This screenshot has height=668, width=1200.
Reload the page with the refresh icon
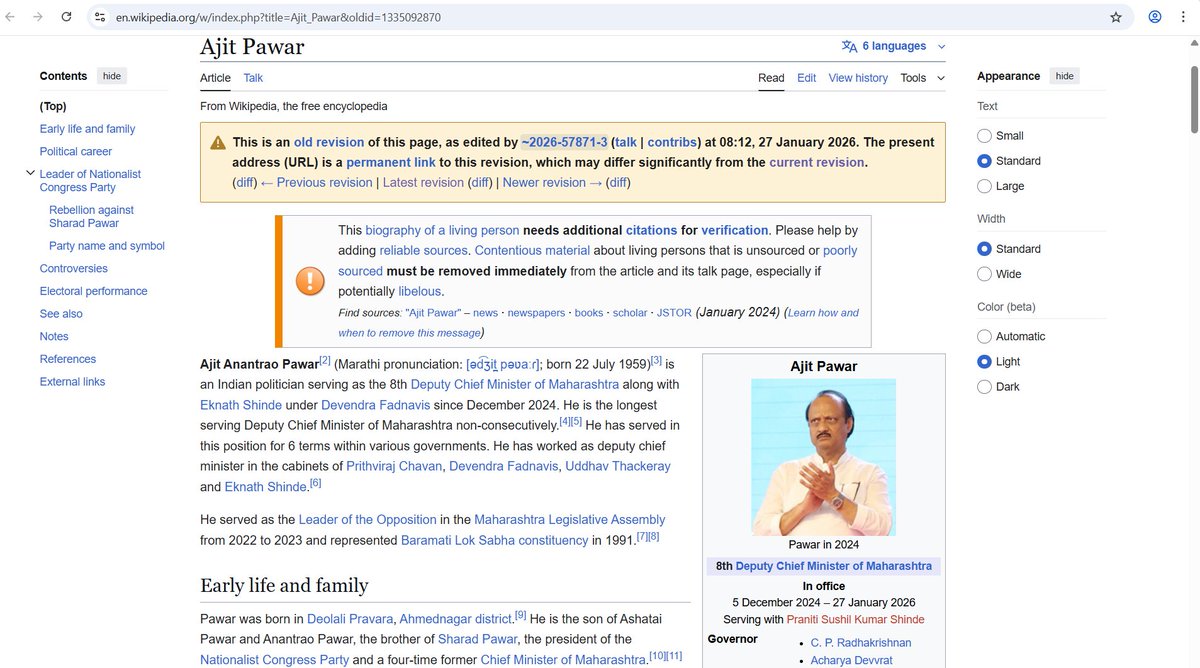coord(66,17)
